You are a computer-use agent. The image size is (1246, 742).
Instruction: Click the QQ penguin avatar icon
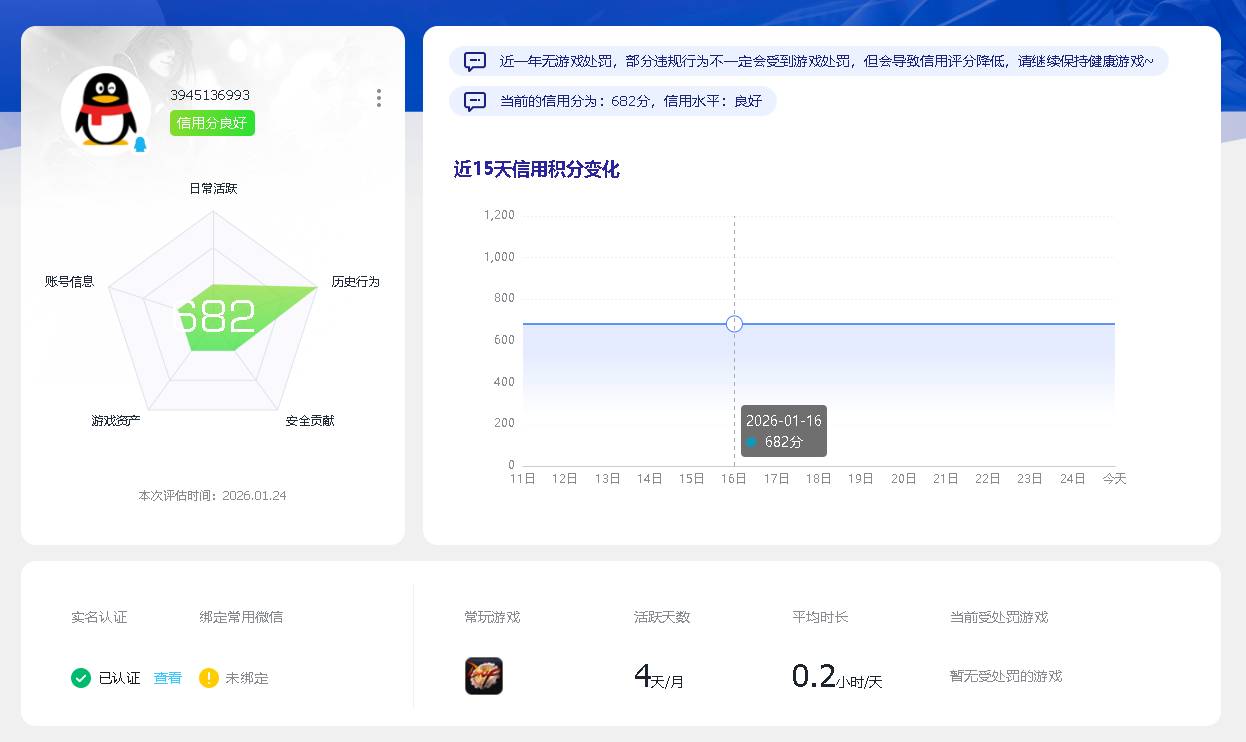(105, 110)
